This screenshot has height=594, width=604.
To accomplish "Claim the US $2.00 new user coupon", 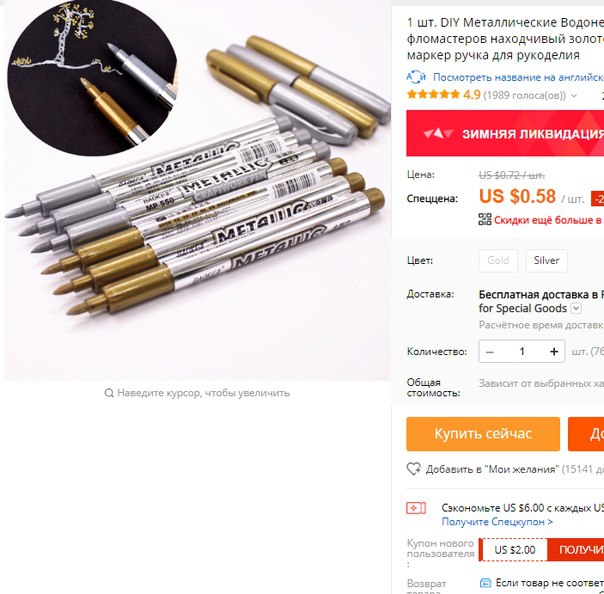I will click(x=575, y=550).
